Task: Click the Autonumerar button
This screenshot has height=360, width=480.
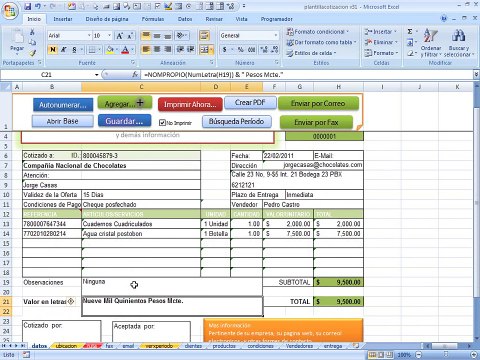Action: tap(63, 105)
